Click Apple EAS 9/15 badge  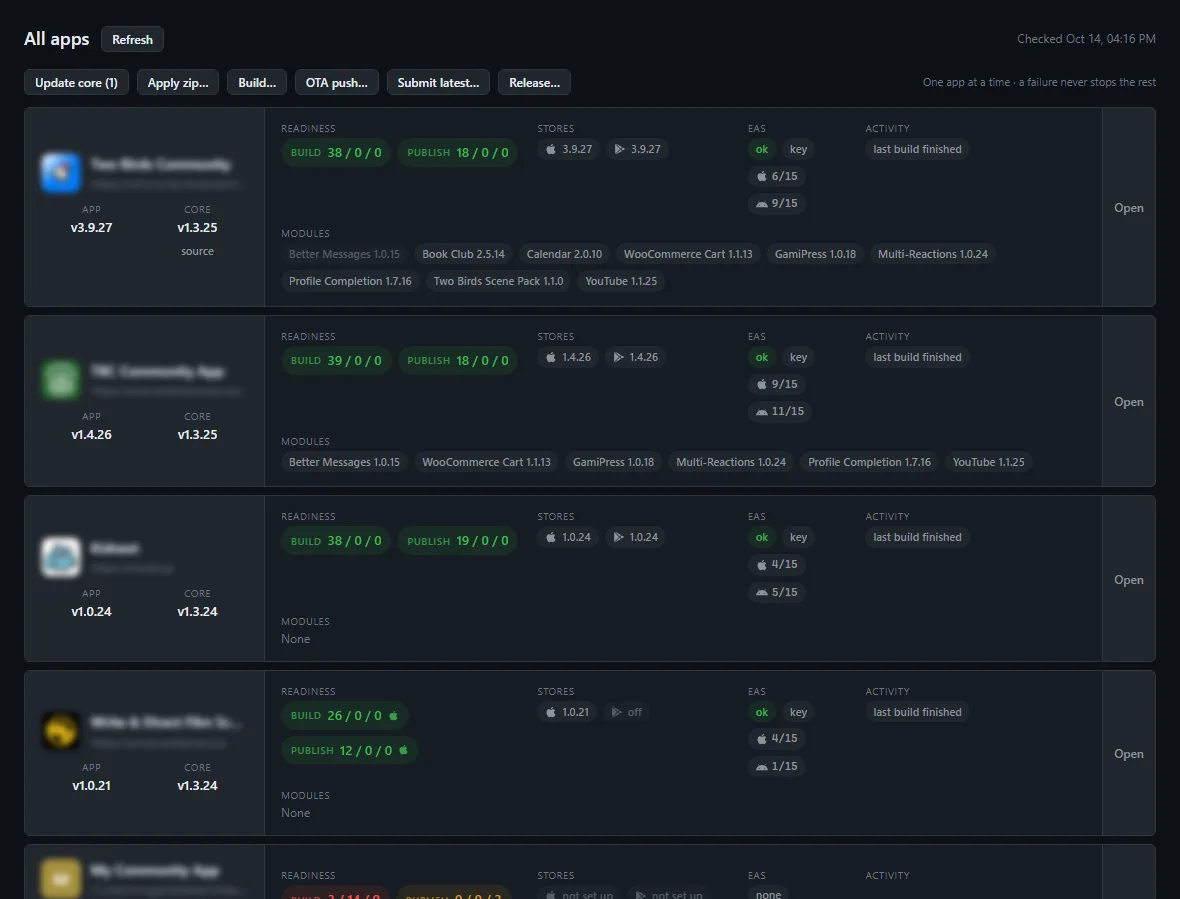pos(777,384)
